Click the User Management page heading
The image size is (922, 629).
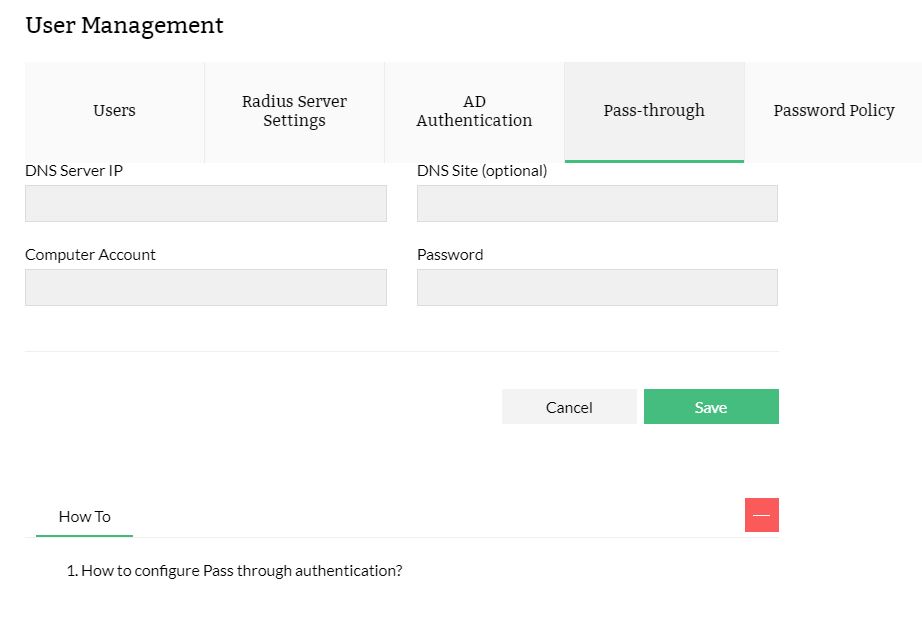pos(124,26)
